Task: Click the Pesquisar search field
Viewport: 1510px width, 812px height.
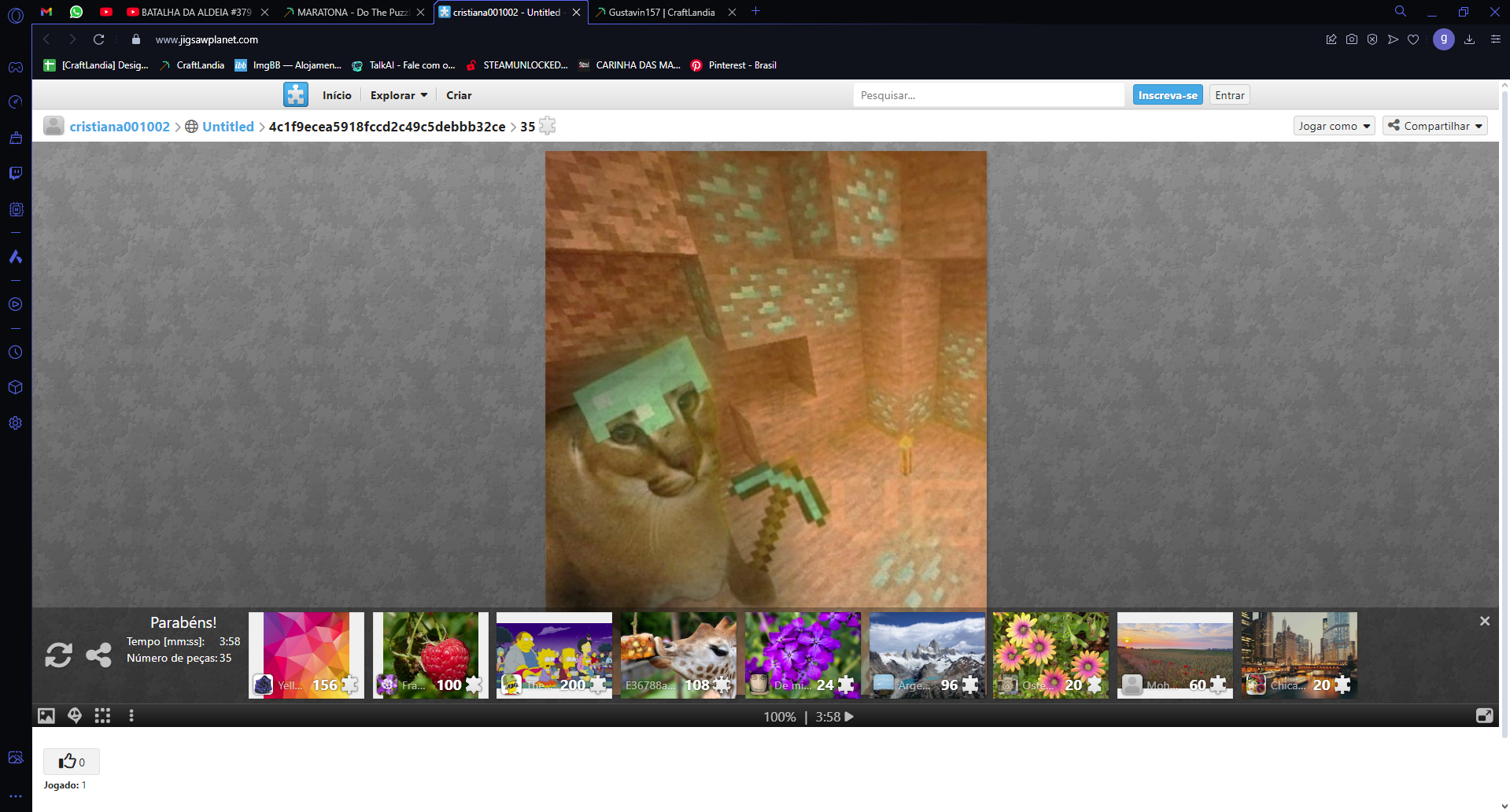Action: (988, 95)
